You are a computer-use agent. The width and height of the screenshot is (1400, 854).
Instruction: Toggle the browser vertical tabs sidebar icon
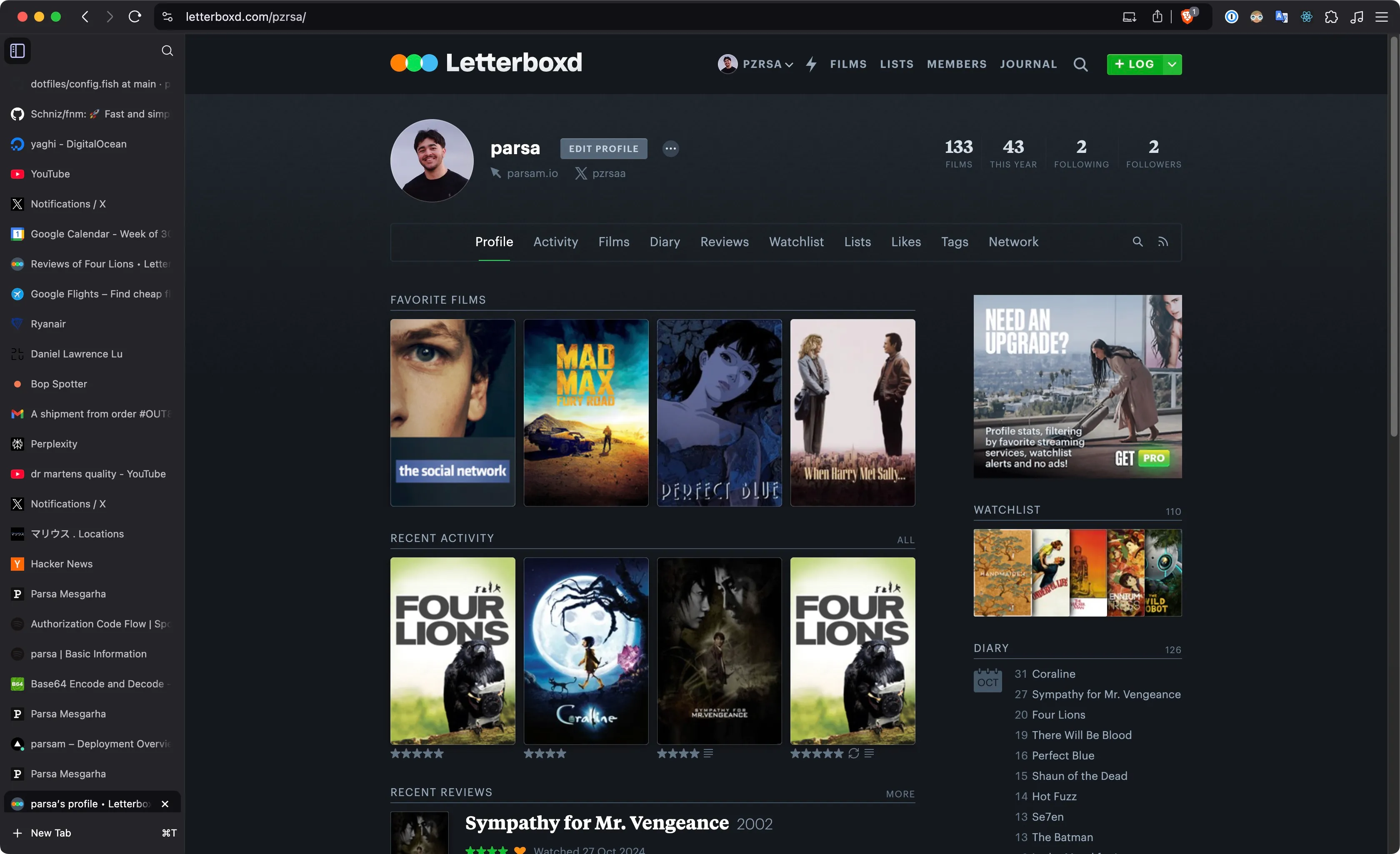pyautogui.click(x=17, y=50)
